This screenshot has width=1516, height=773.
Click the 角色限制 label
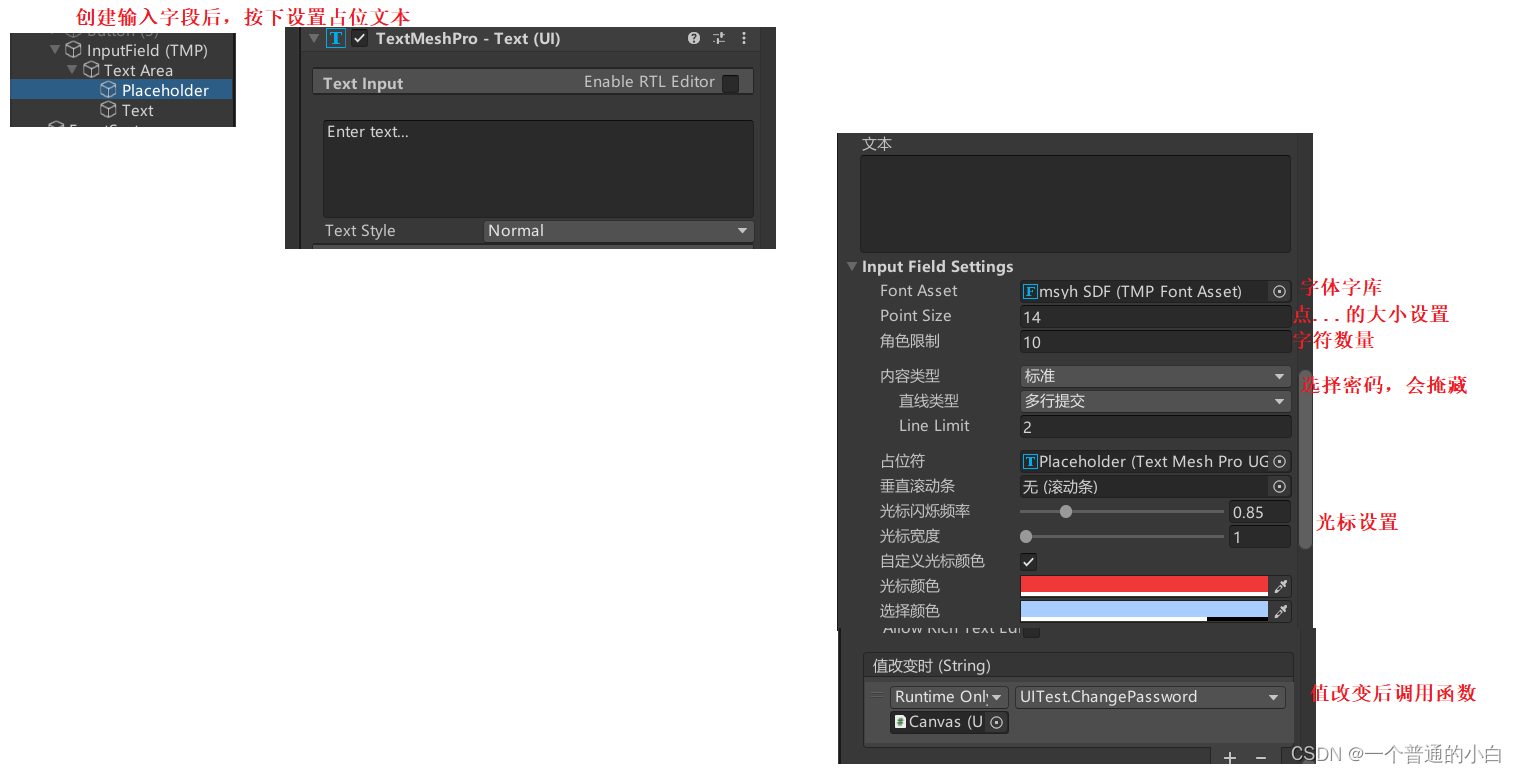click(909, 341)
